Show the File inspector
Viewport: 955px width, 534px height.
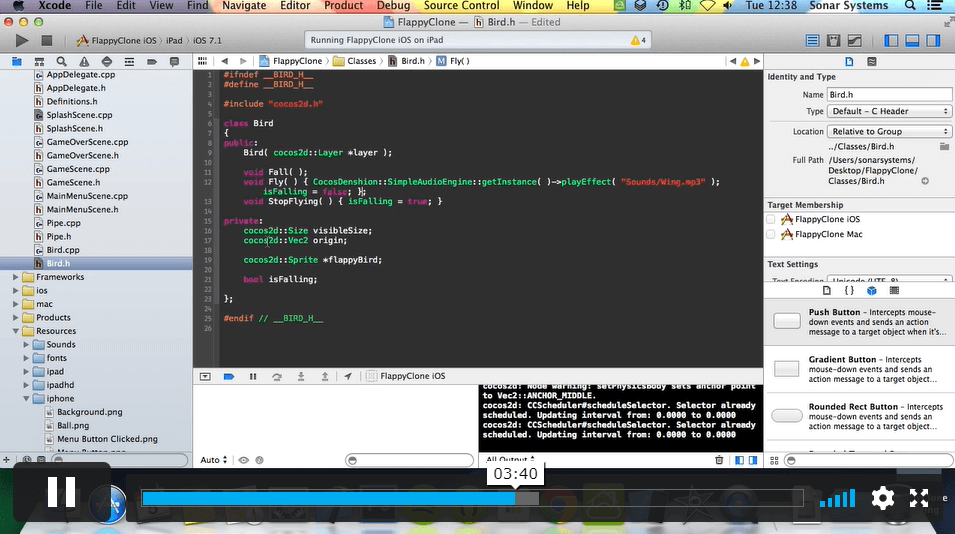coord(849,61)
